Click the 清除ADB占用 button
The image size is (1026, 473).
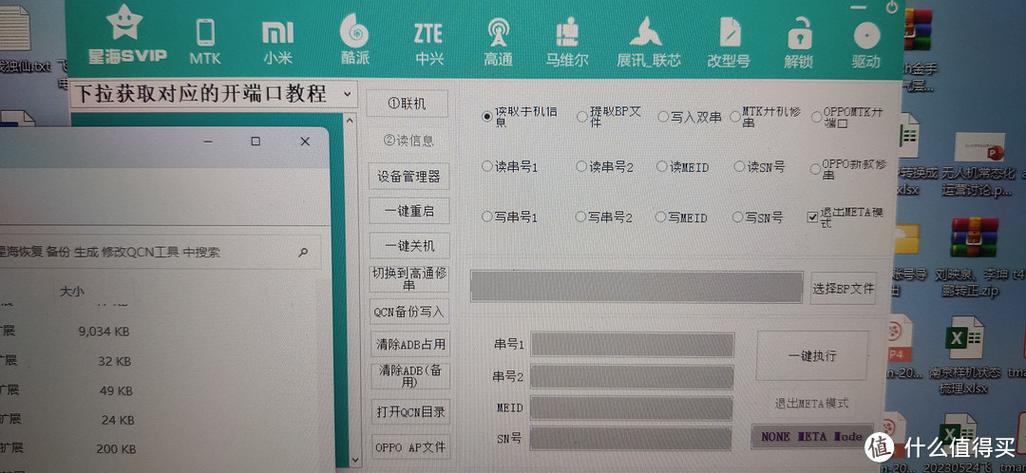[x=410, y=343]
